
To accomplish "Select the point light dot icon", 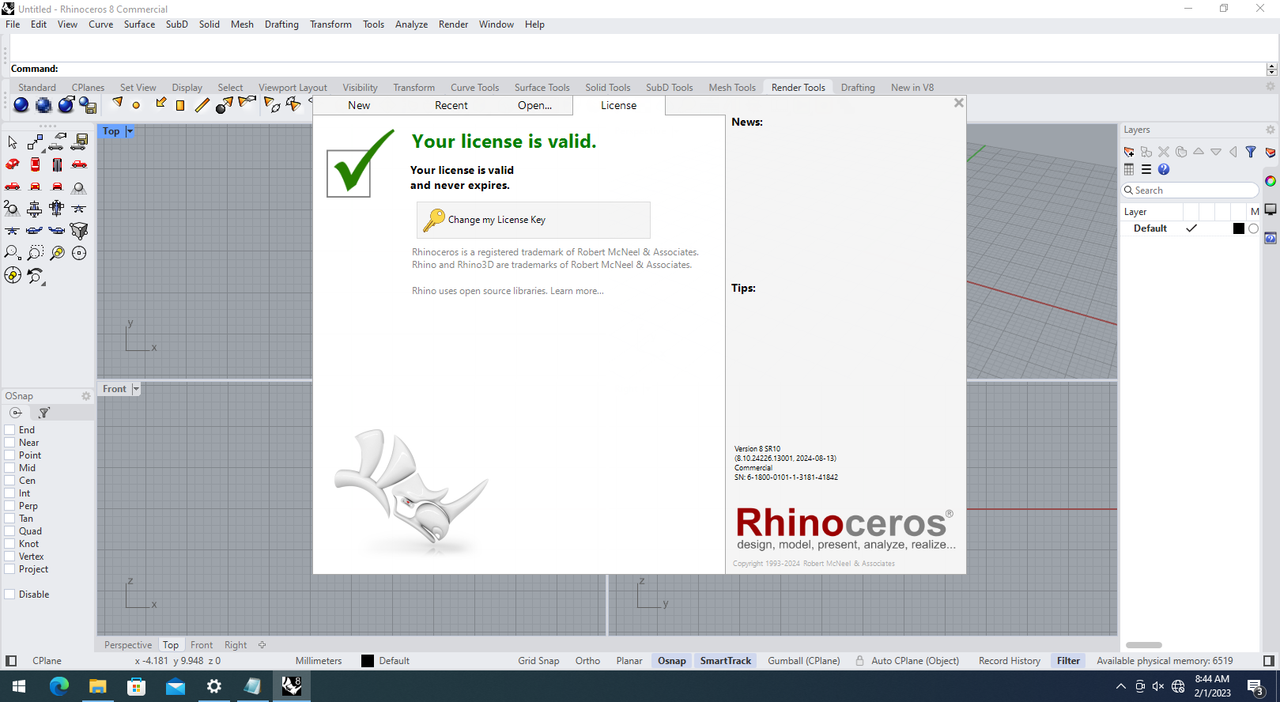I will click(x=137, y=105).
